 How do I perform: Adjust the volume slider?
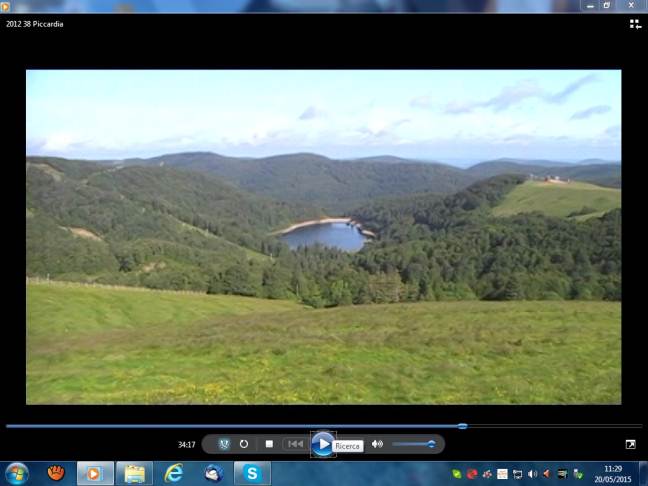[412, 444]
